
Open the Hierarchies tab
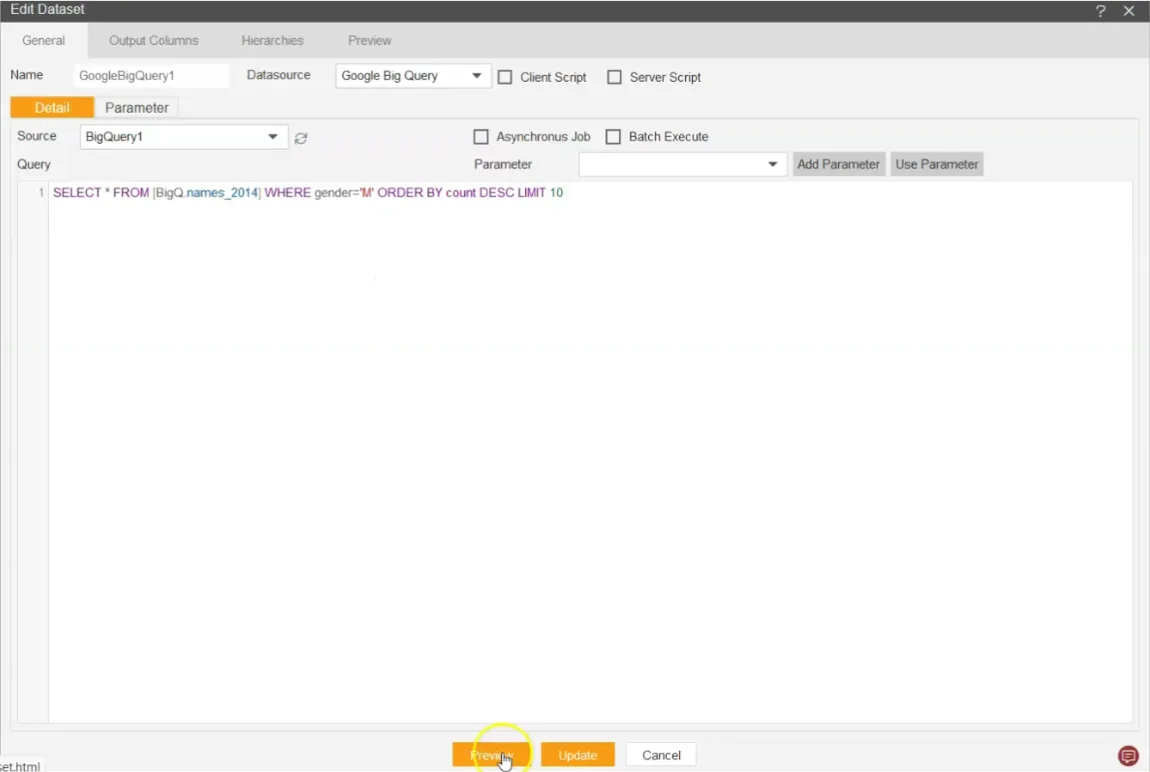(272, 40)
